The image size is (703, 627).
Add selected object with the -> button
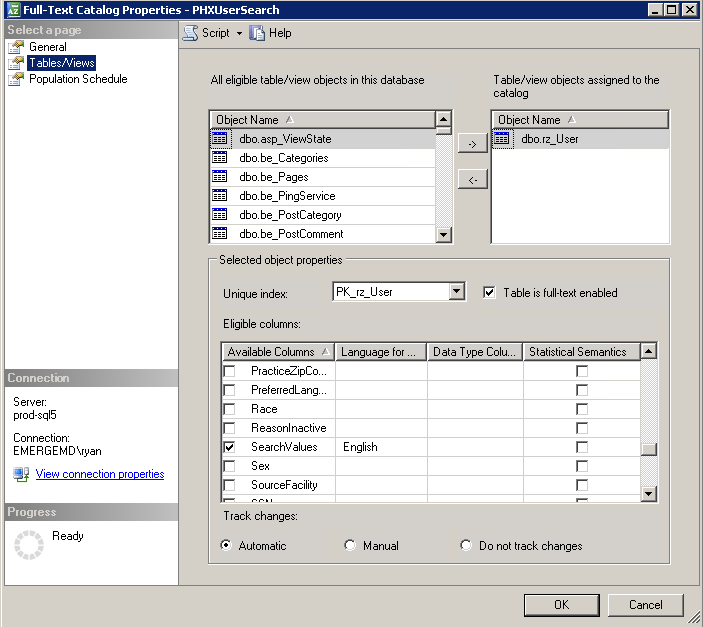(x=473, y=144)
